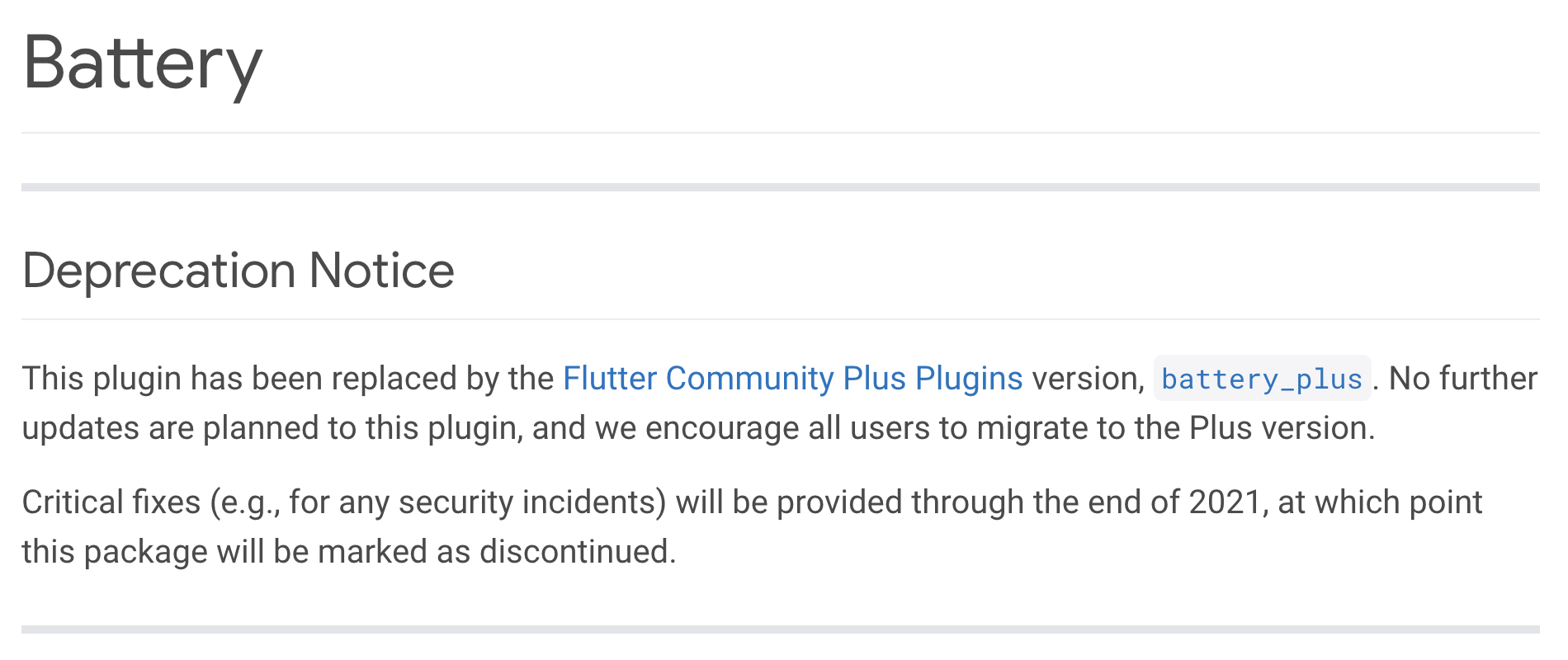Click the Battery page heading
This screenshot has height=660, width=1568.
[143, 64]
